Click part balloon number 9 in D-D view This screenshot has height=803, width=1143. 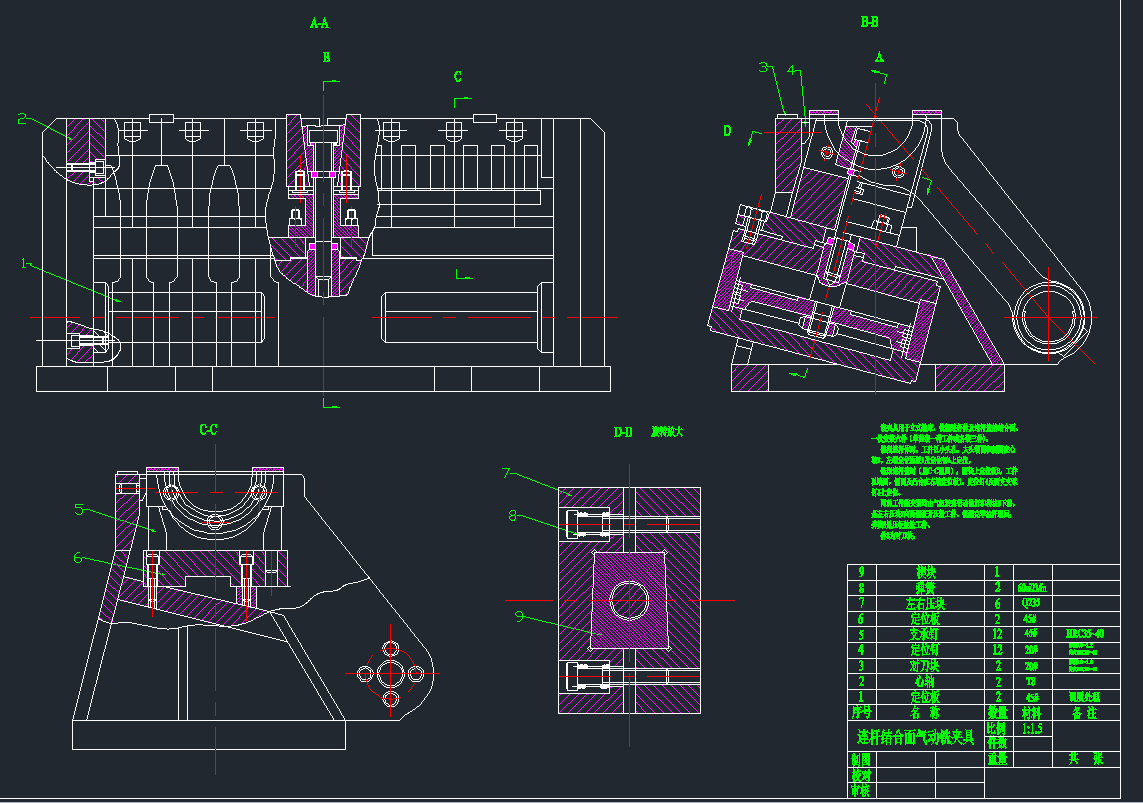[520, 616]
